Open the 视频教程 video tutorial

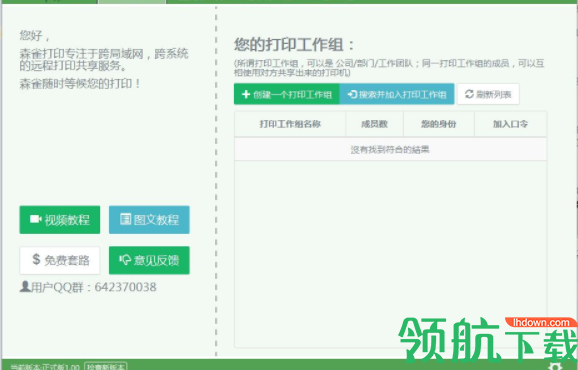(x=60, y=220)
